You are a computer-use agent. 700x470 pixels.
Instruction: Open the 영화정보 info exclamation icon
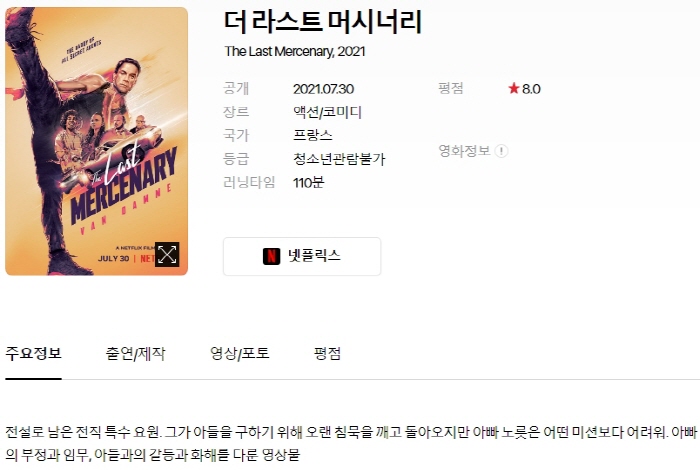click(501, 151)
